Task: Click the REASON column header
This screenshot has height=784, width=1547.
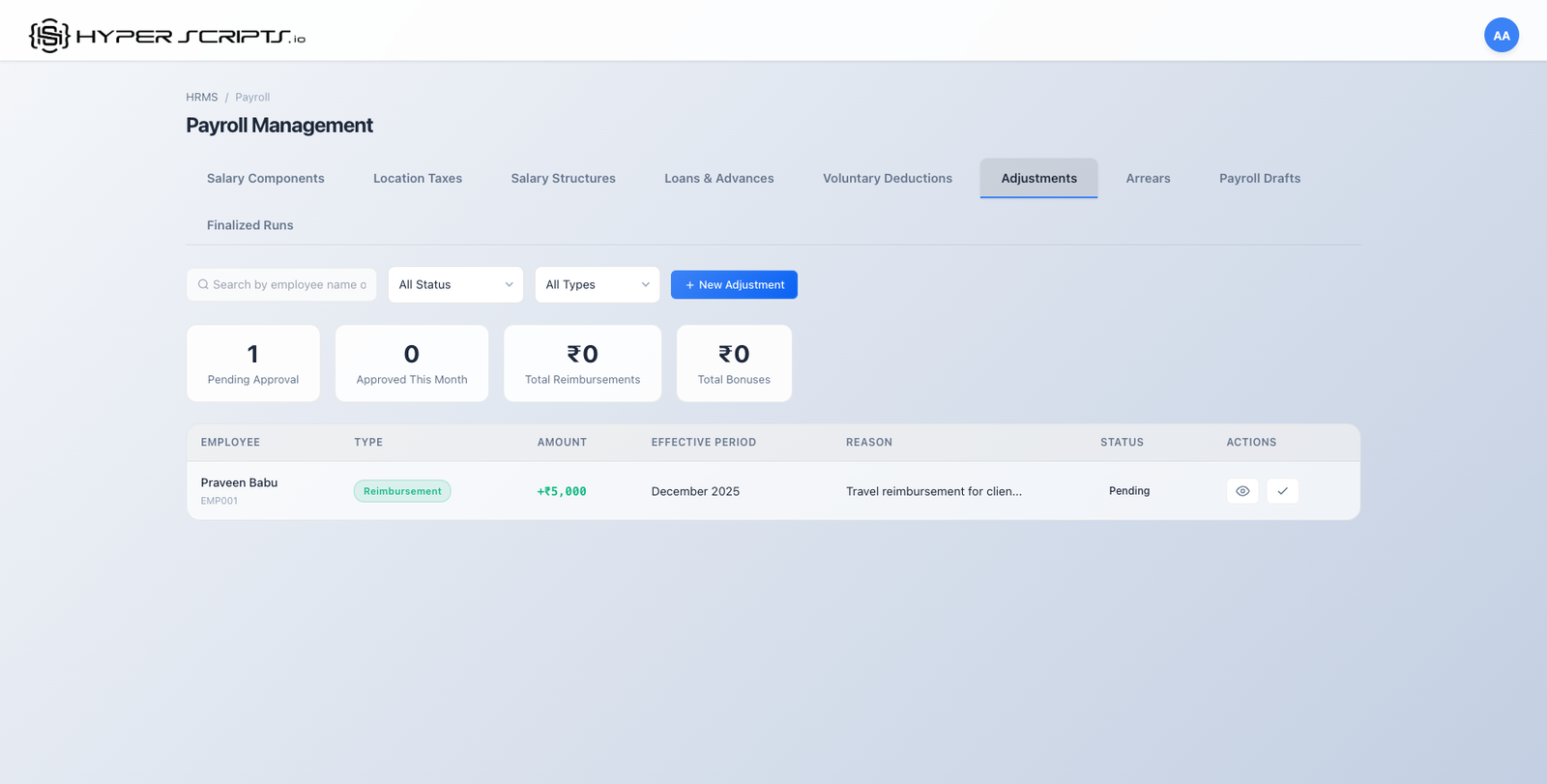Action: (x=869, y=443)
